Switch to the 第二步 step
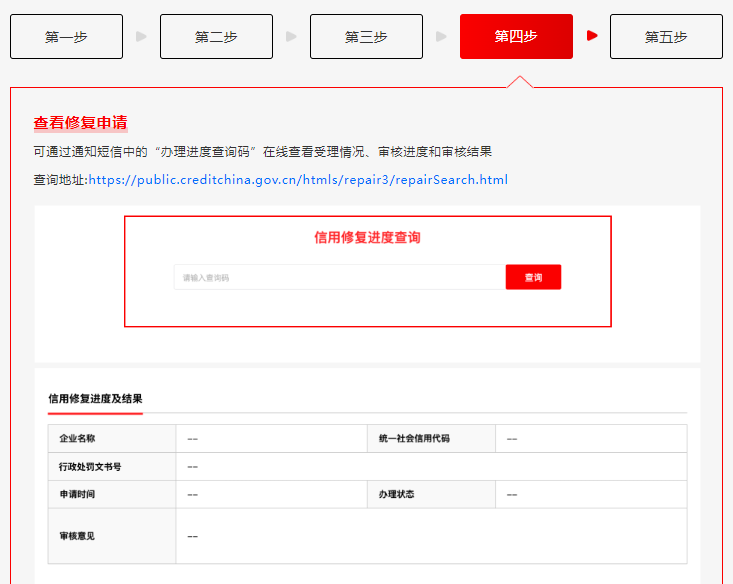Screen dimensions: 733x584 tap(216, 37)
